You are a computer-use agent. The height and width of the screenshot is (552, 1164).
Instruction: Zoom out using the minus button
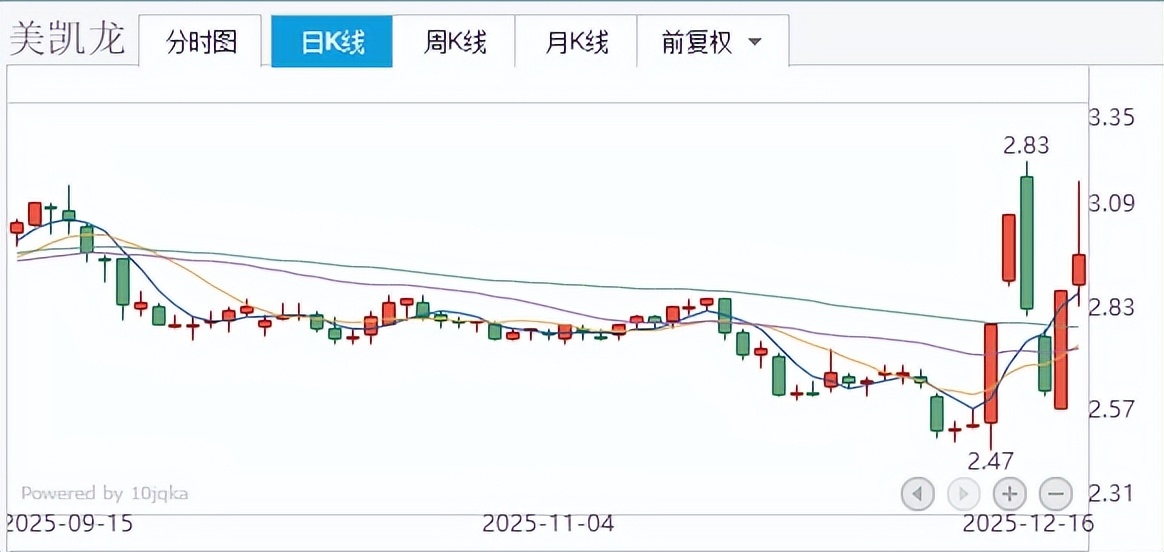1056,493
